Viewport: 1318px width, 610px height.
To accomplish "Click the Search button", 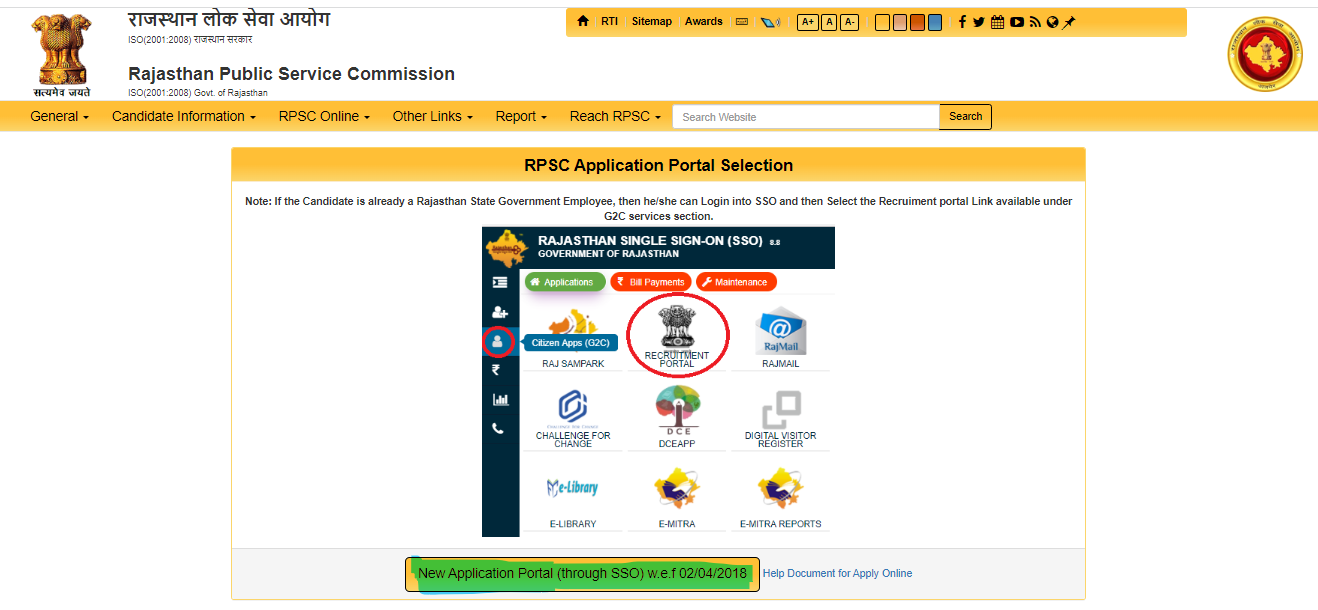I will pyautogui.click(x=966, y=117).
